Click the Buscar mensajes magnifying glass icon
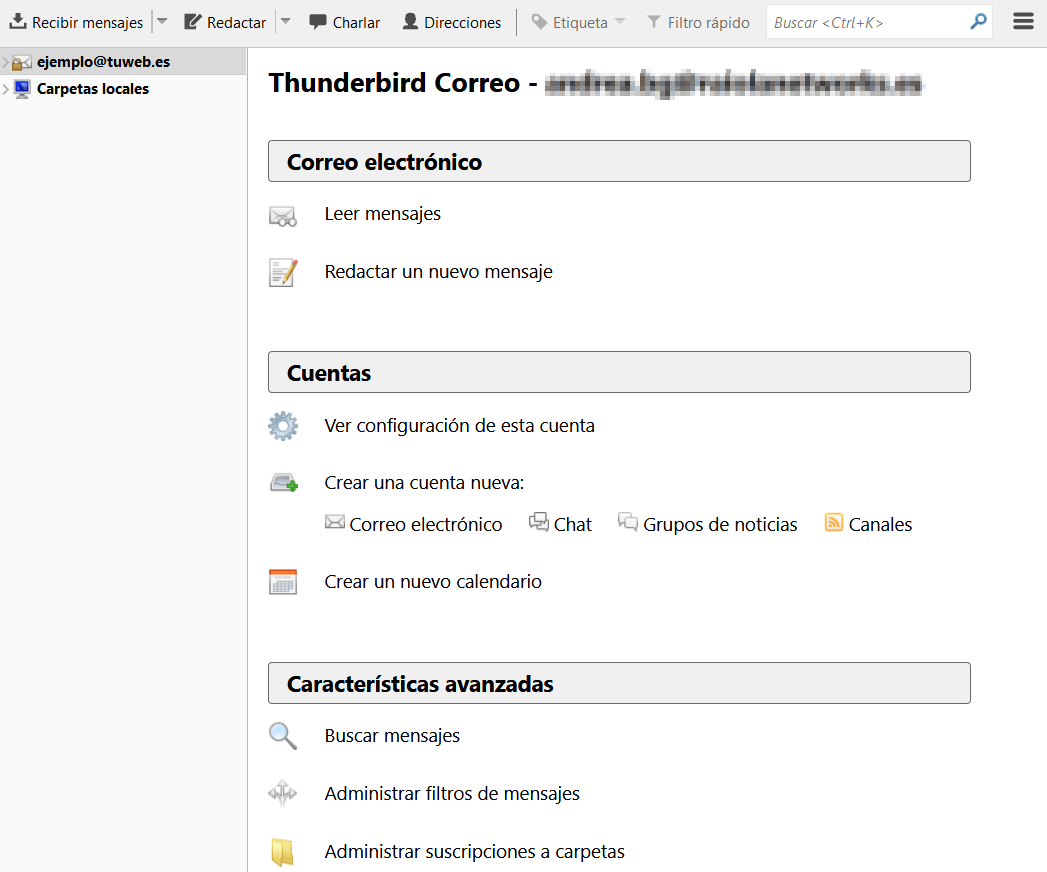Image resolution: width=1047 pixels, height=872 pixels. (283, 736)
